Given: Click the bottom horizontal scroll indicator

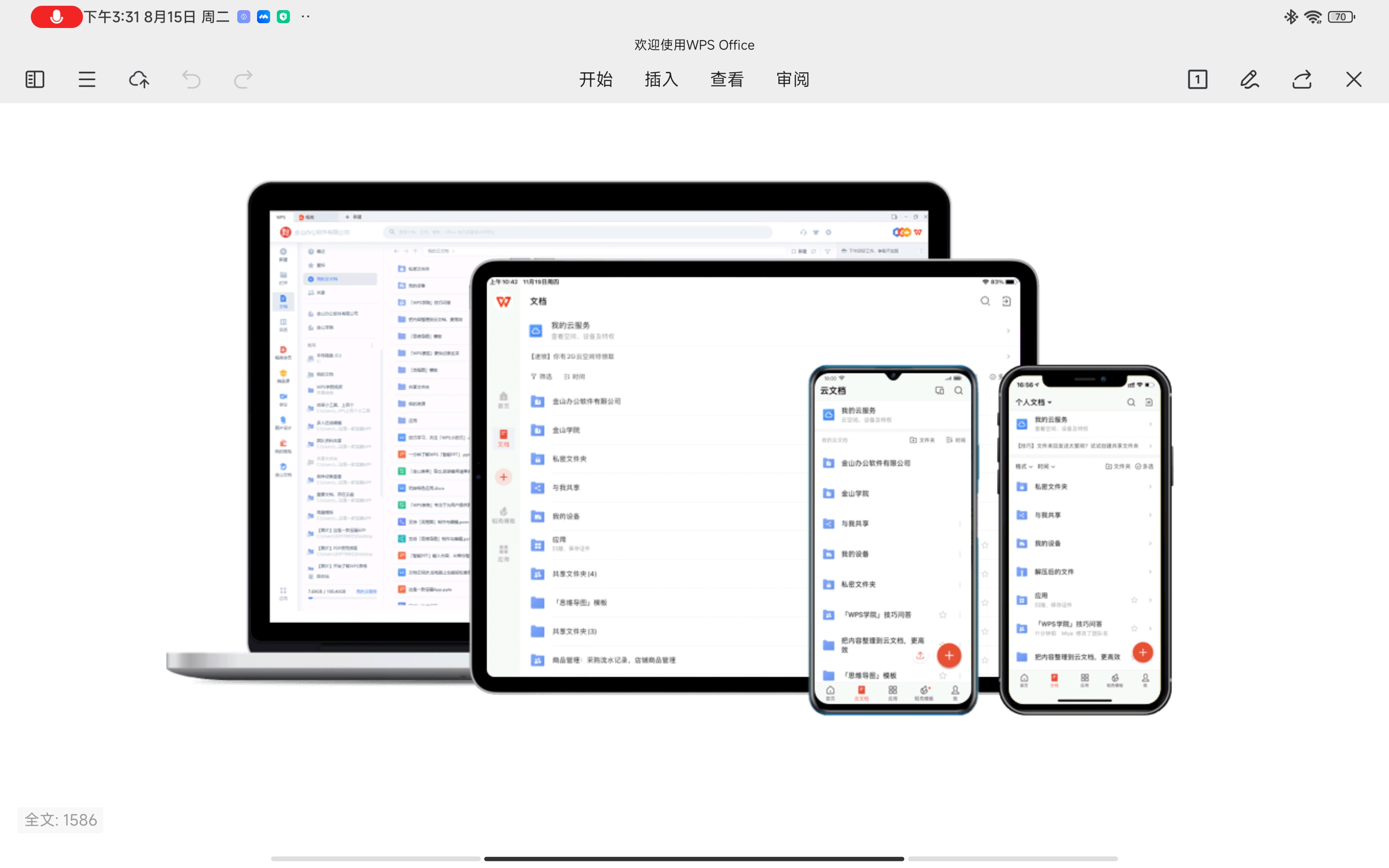Looking at the screenshot, I should coord(694,859).
